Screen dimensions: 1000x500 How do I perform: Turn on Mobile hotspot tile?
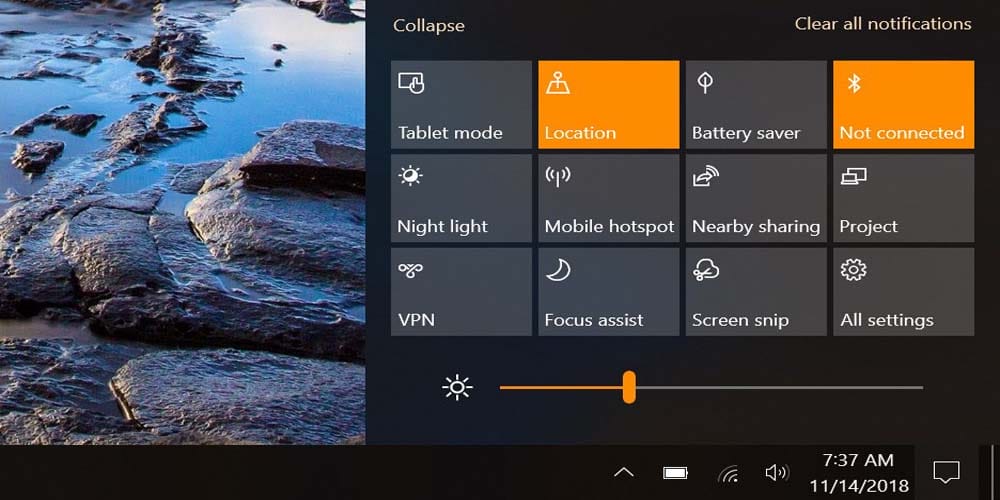pos(608,198)
